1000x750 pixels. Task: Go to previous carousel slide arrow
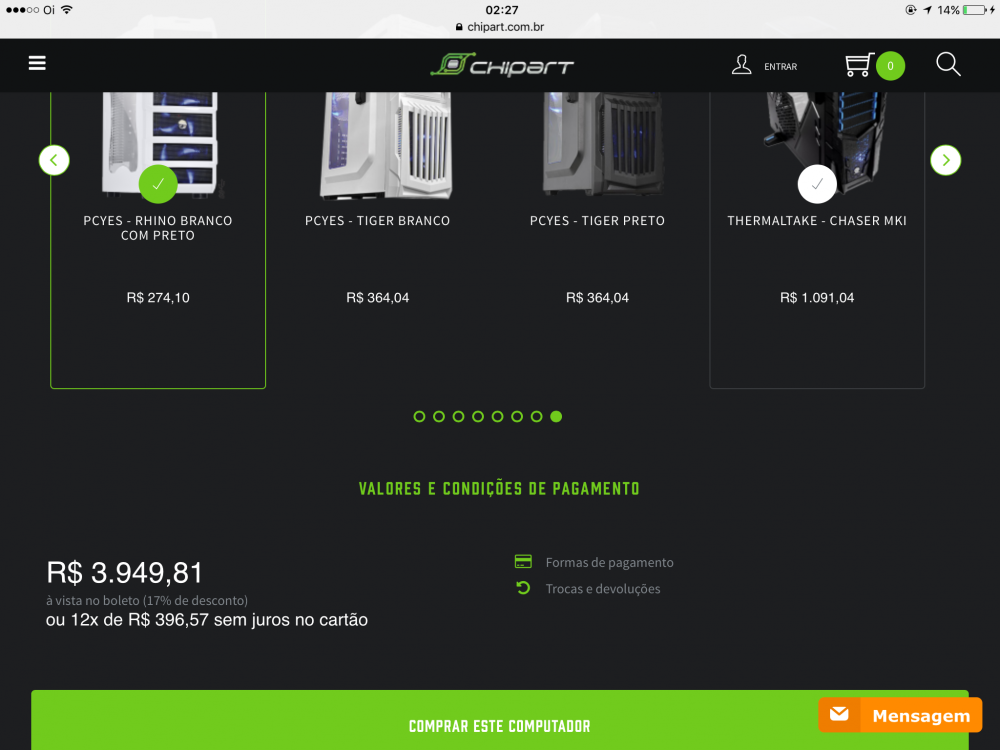tap(54, 160)
